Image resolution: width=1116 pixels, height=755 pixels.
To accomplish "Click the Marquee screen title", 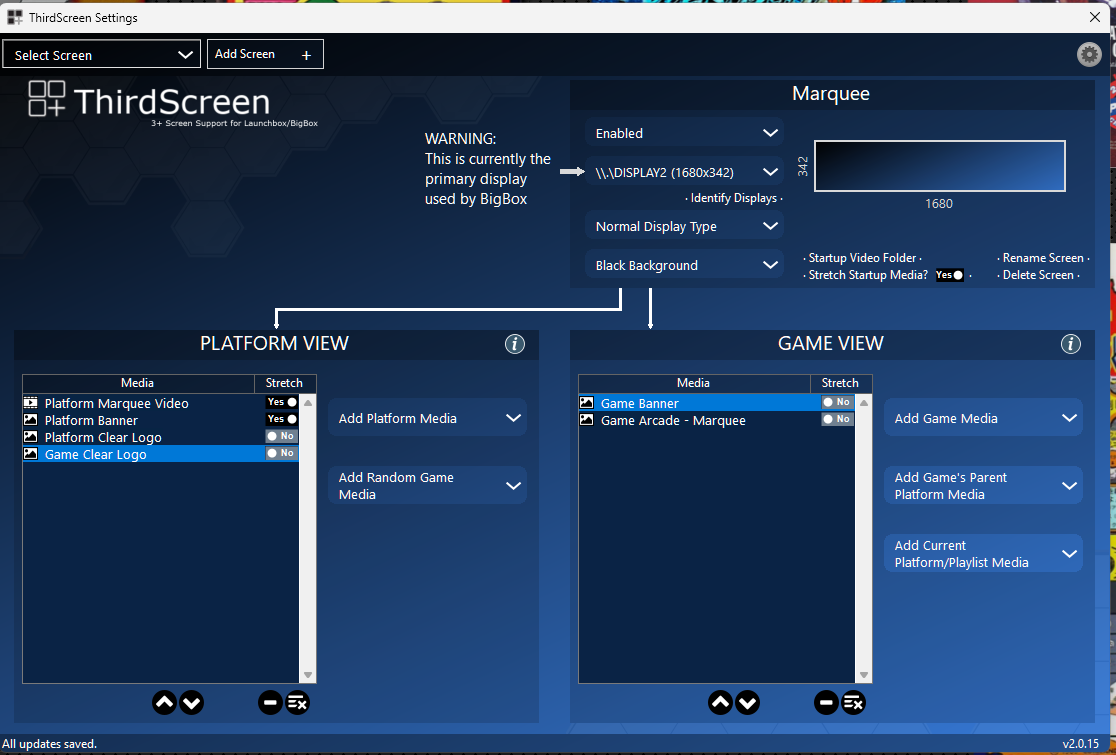I will click(x=831, y=93).
